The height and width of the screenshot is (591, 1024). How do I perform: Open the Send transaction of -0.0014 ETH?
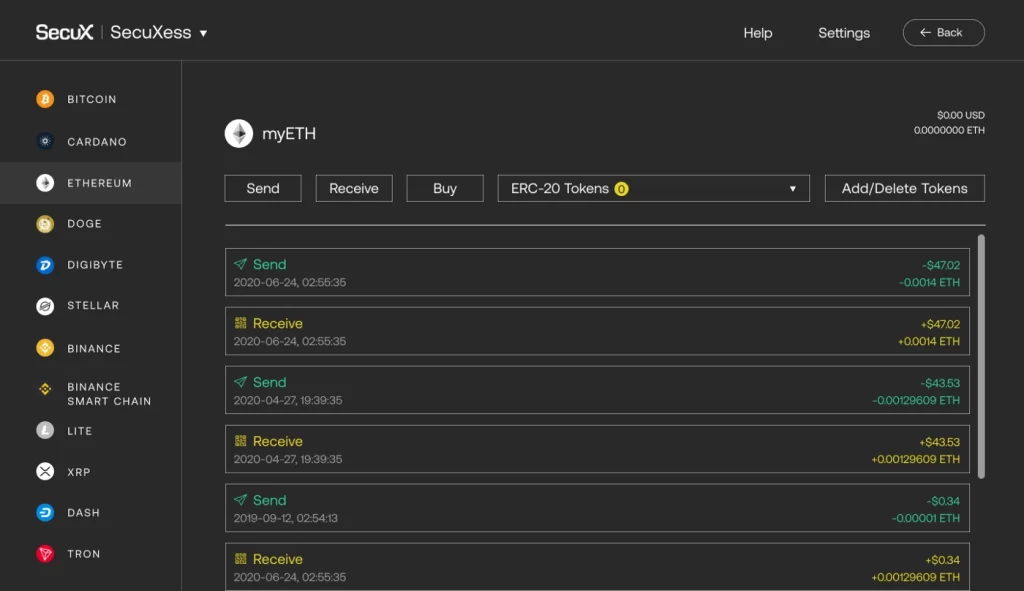(x=598, y=272)
